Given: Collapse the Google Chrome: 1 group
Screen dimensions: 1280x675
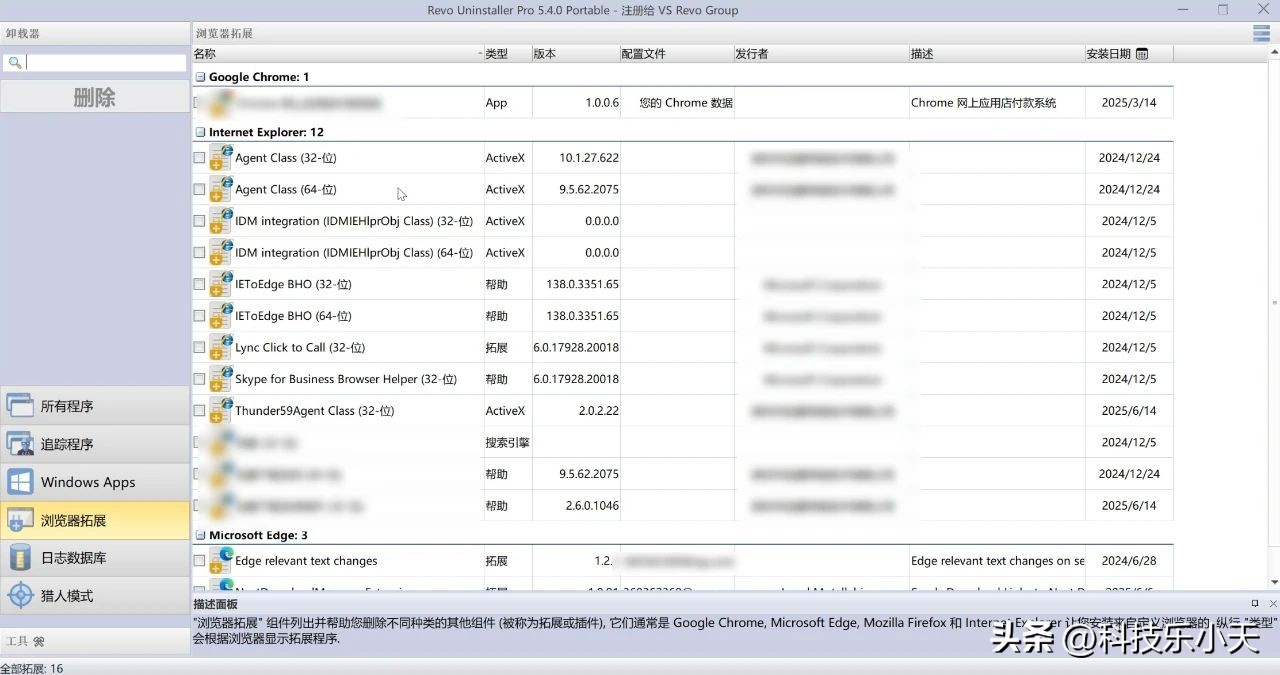Looking at the screenshot, I should tap(199, 76).
